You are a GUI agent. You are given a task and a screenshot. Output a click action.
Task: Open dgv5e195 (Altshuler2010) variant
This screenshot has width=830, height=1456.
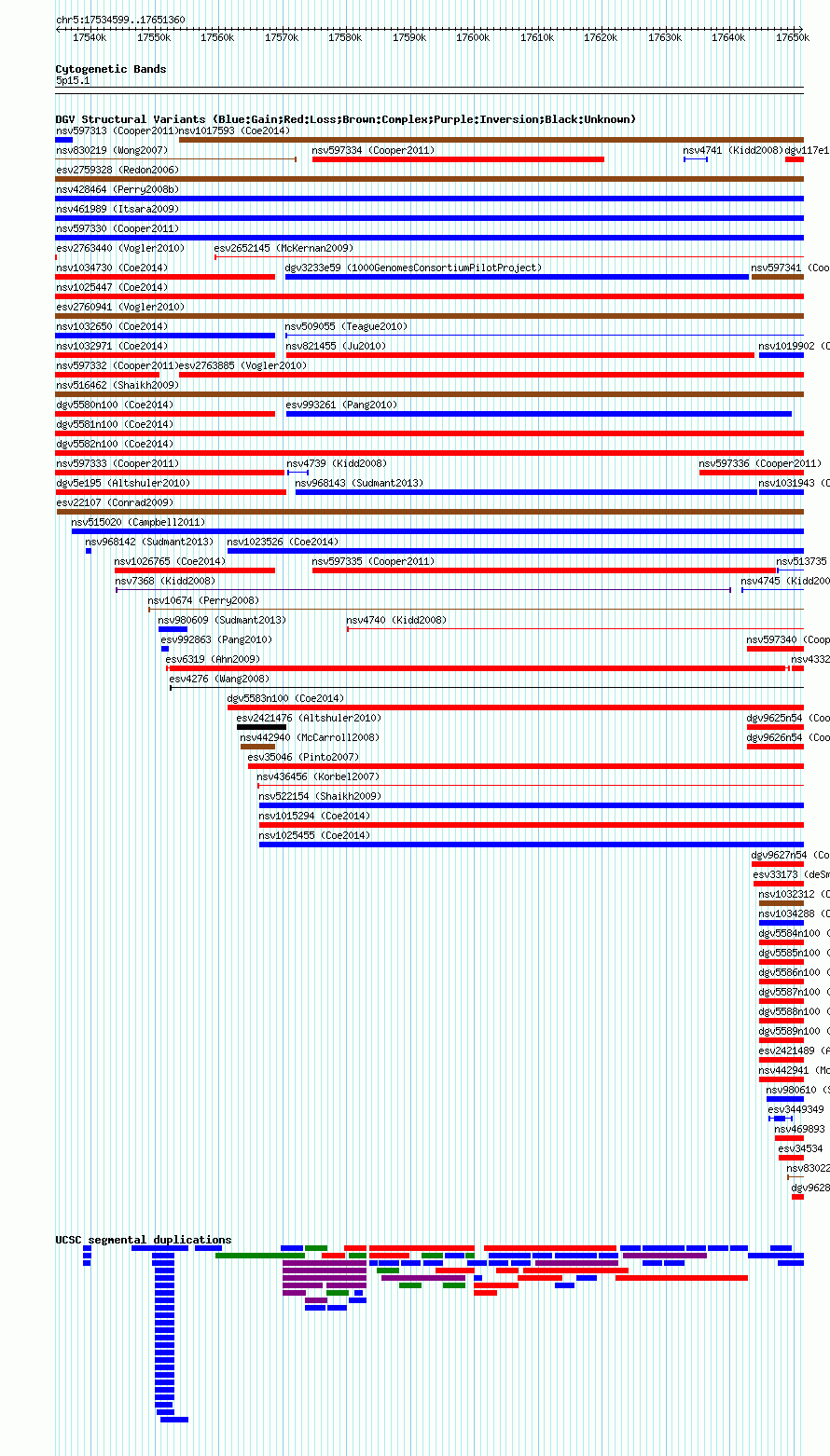click(171, 492)
